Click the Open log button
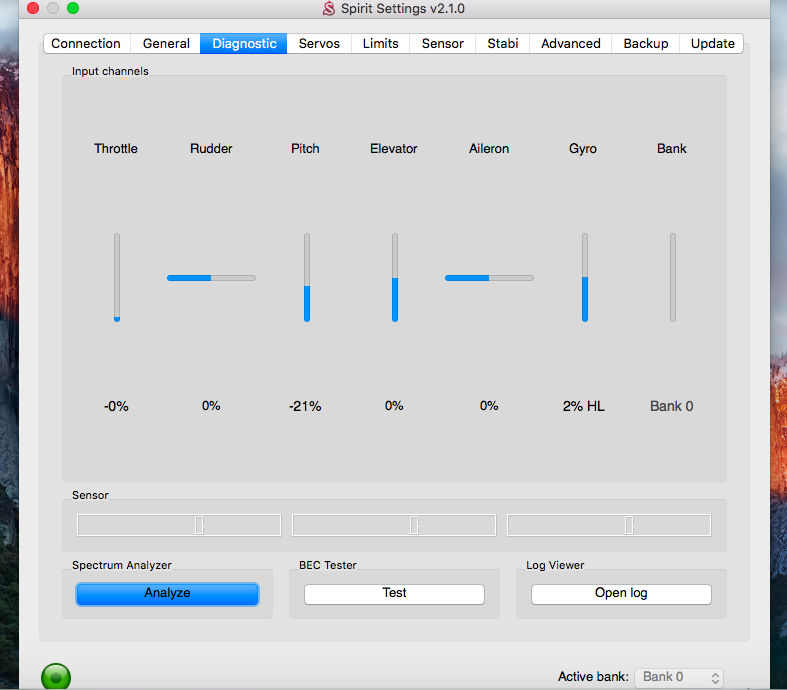 coord(621,593)
